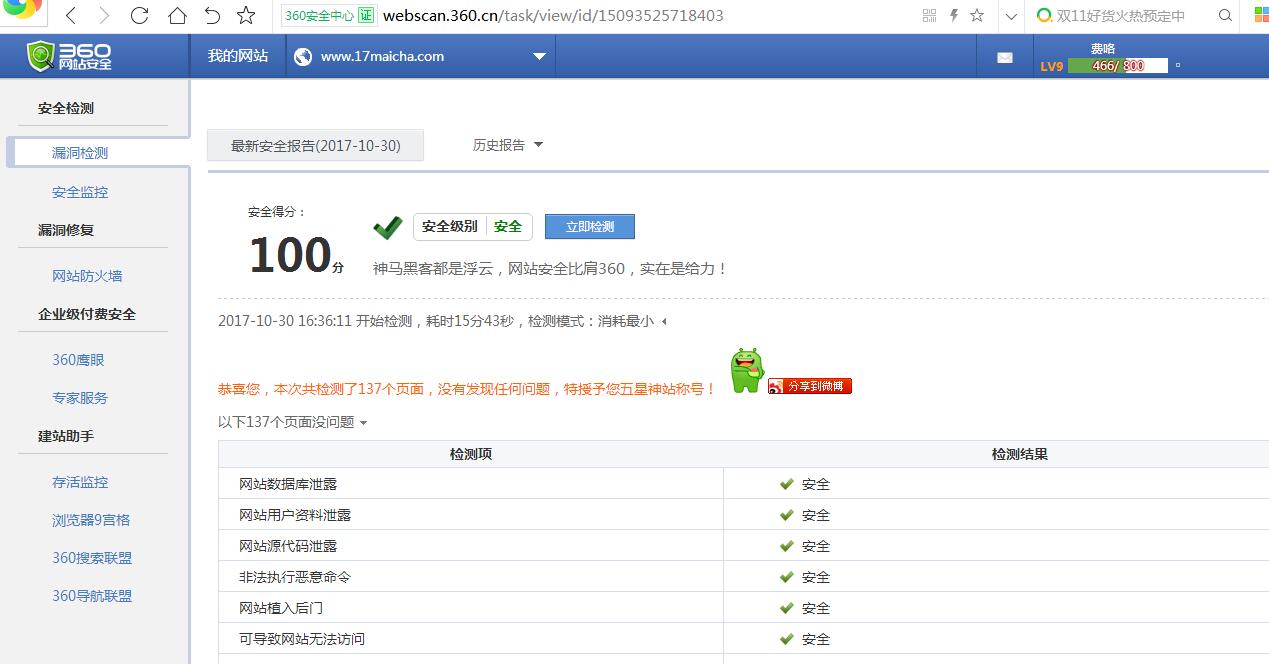
Task: Click the browser forward arrow
Action: (104, 16)
